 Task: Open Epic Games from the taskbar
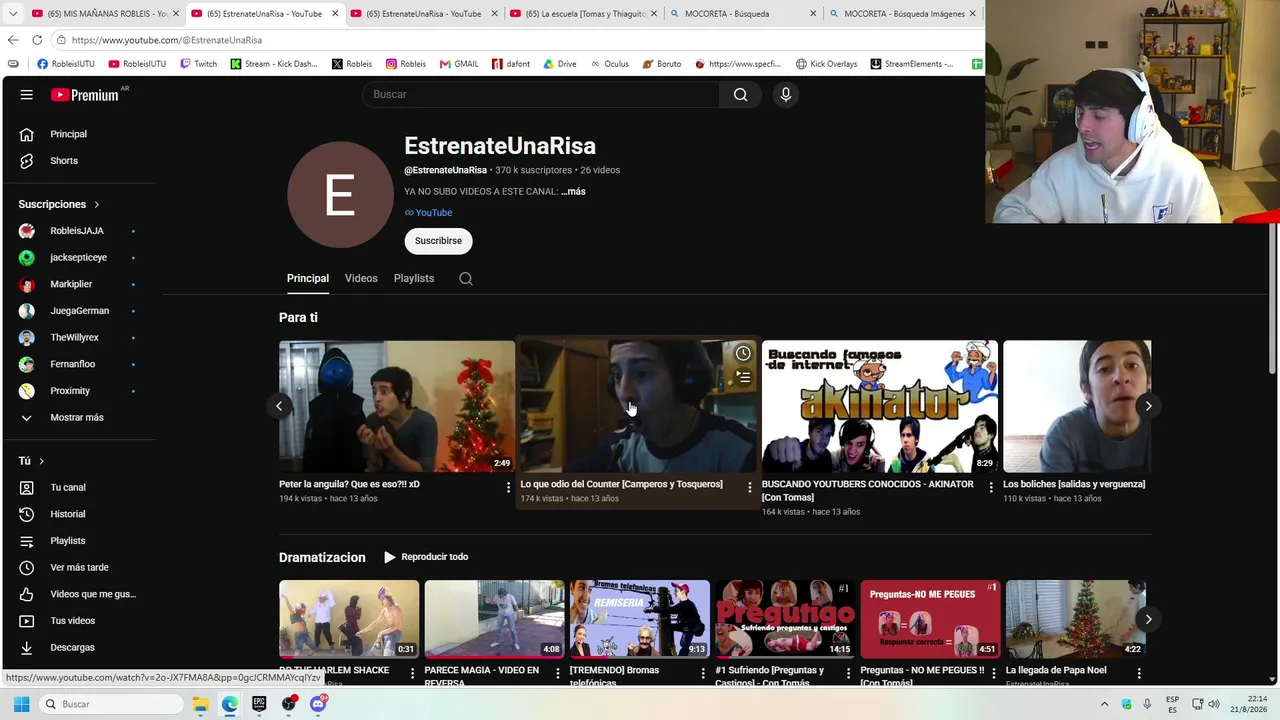259,704
